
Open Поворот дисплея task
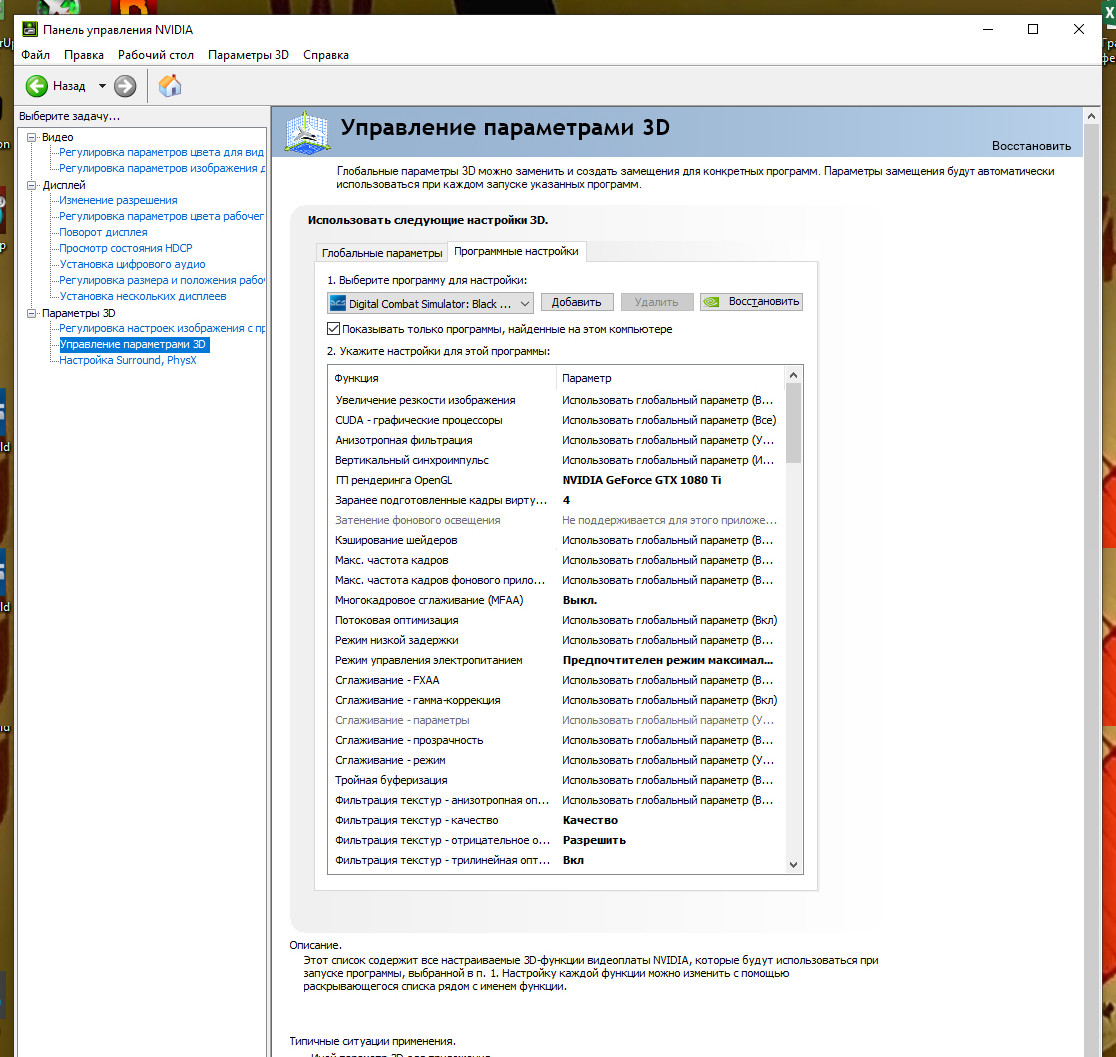pyautogui.click(x=103, y=232)
